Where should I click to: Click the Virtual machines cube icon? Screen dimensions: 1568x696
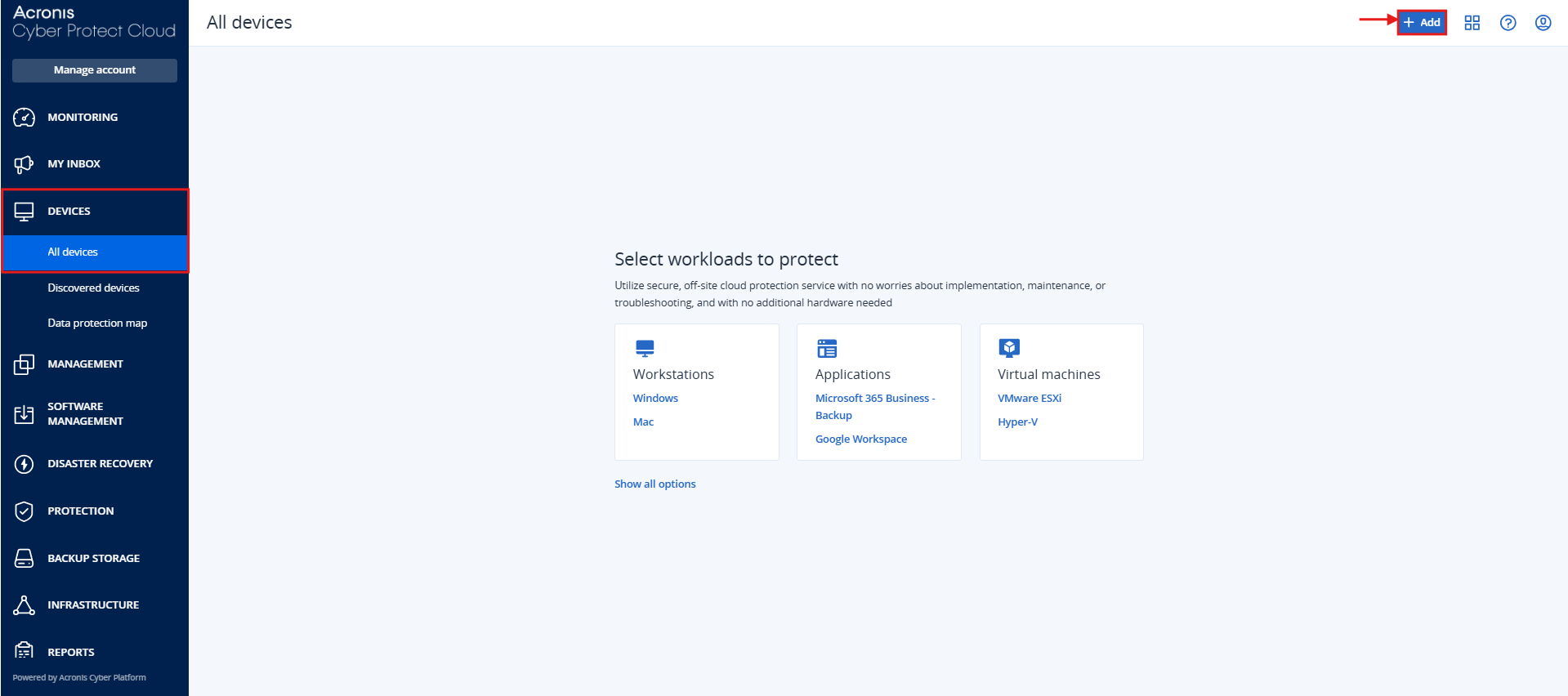click(x=1009, y=349)
